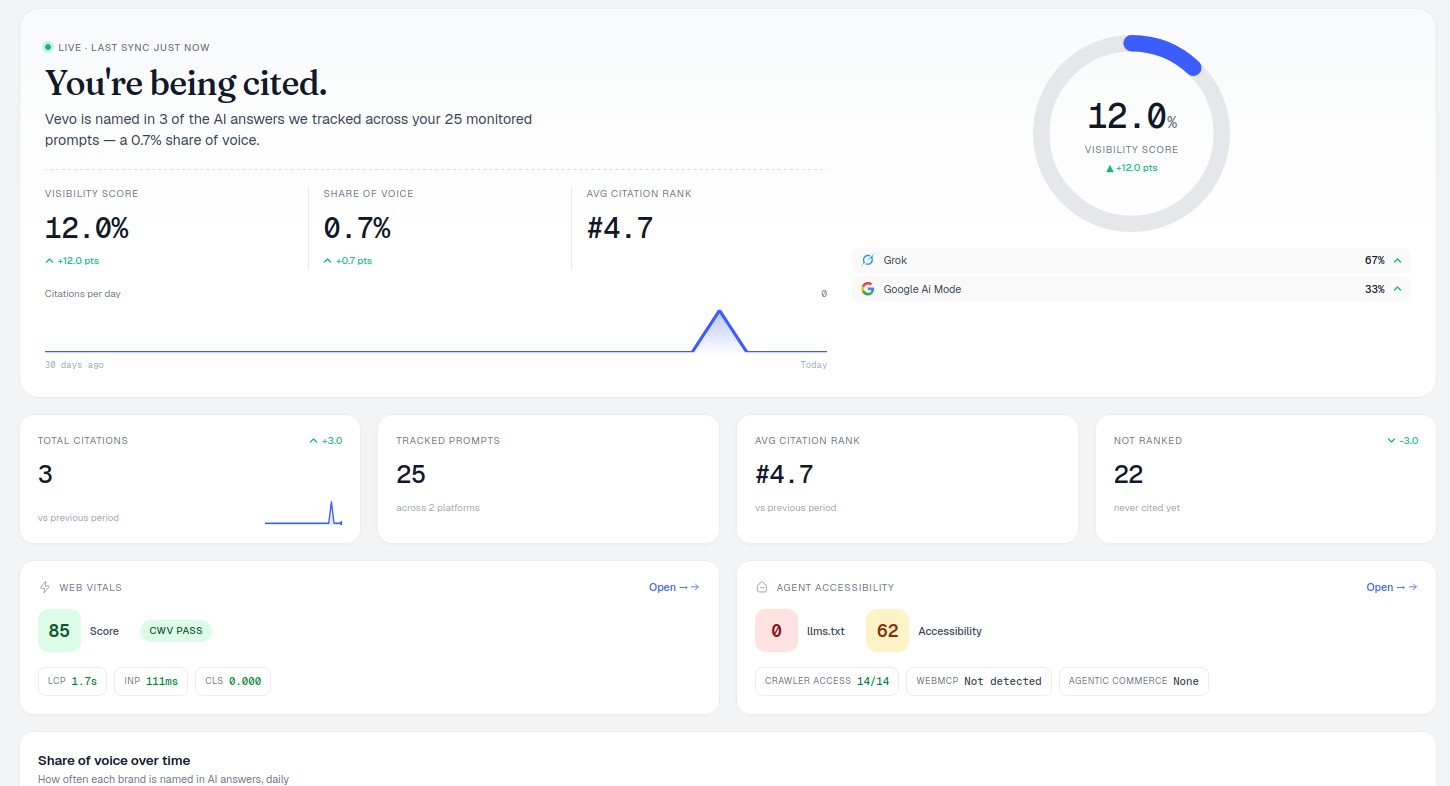The image size is (1450, 786).
Task: Click the llms.txt score 0 badge
Action: [x=777, y=631]
